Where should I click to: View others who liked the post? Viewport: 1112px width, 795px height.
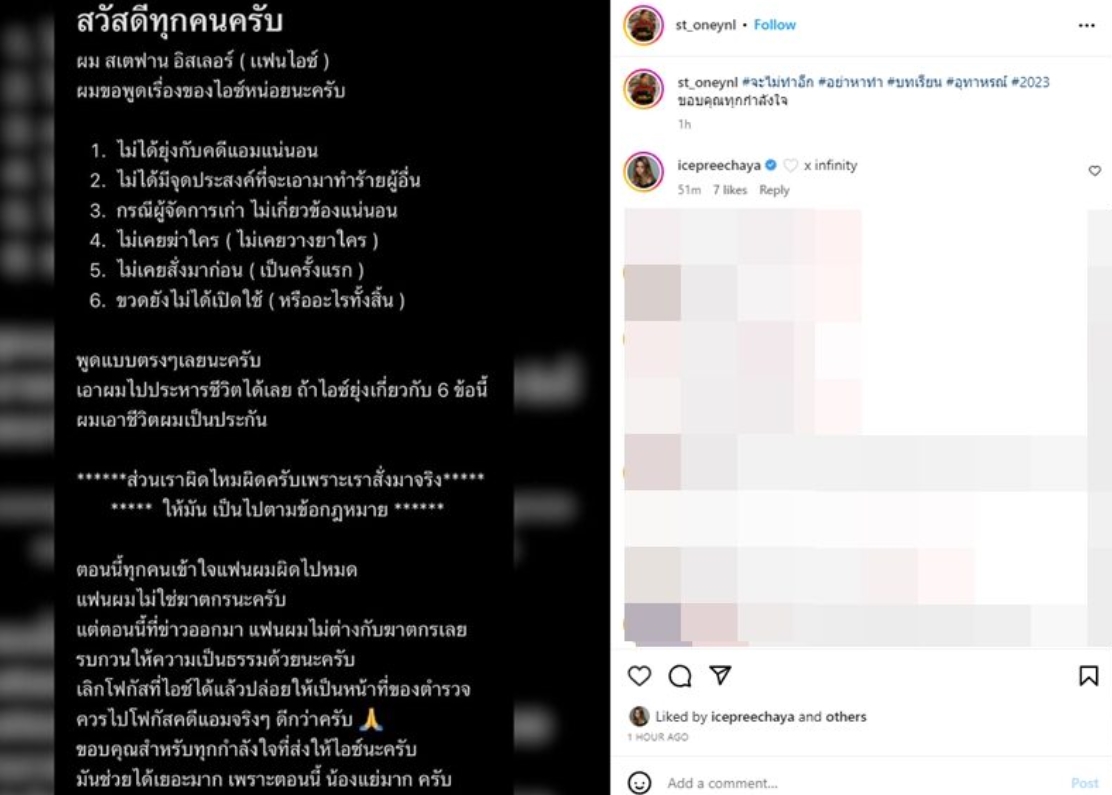846,717
